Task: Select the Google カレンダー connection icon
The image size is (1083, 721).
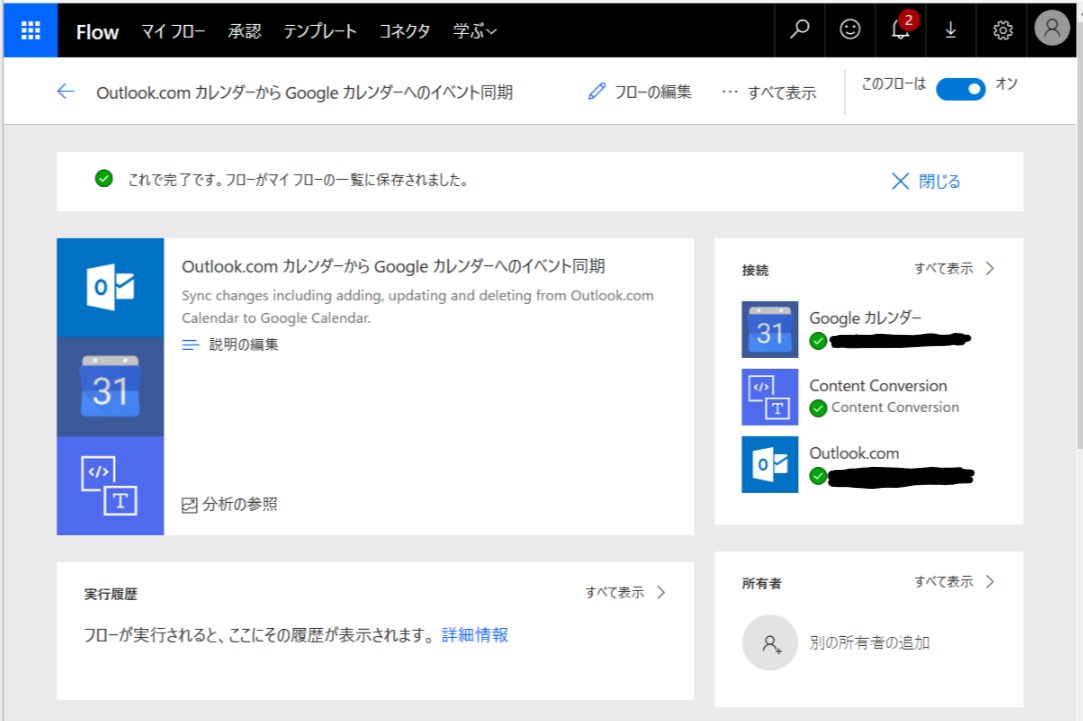Action: tap(769, 329)
